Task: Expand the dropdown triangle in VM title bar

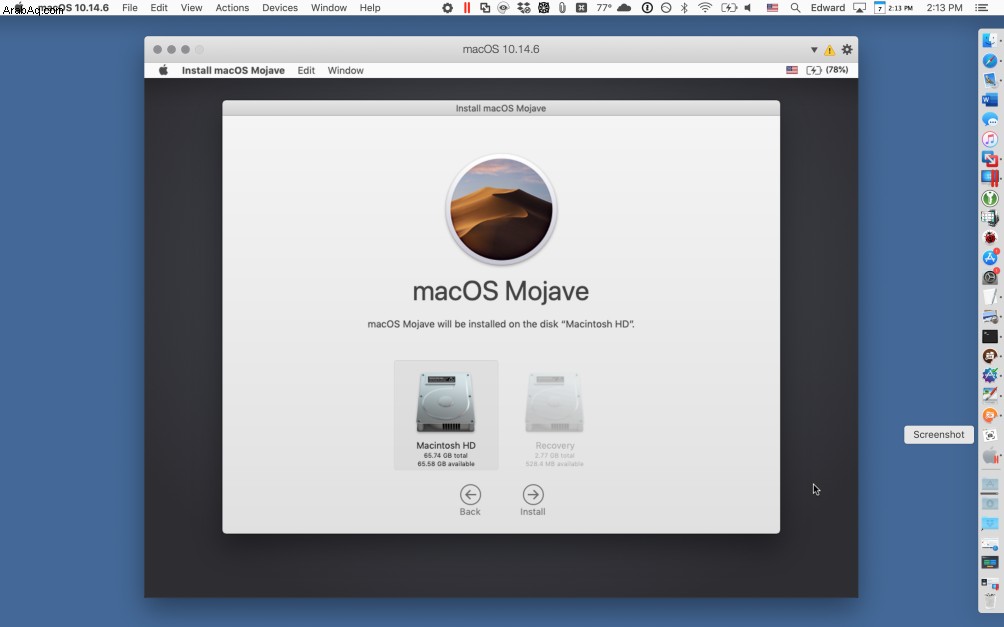Action: click(814, 50)
